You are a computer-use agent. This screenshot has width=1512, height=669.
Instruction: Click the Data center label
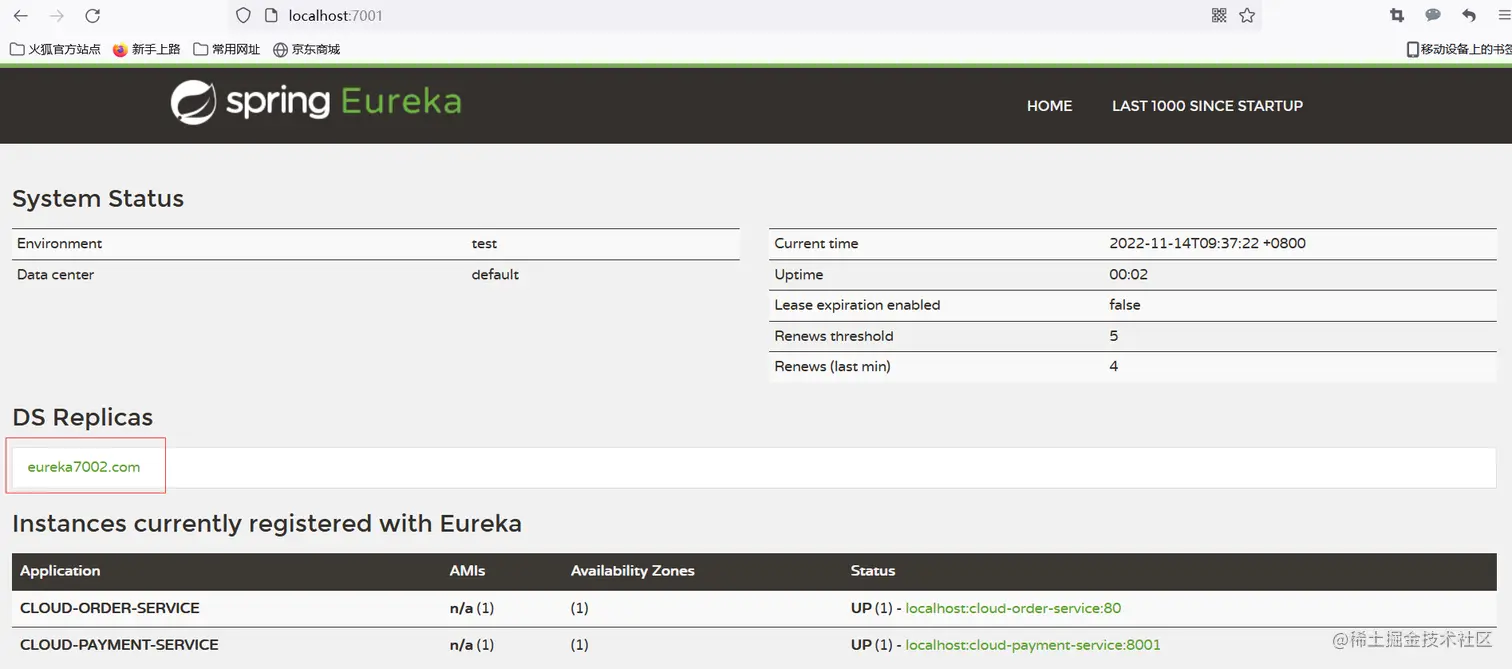click(x=56, y=275)
